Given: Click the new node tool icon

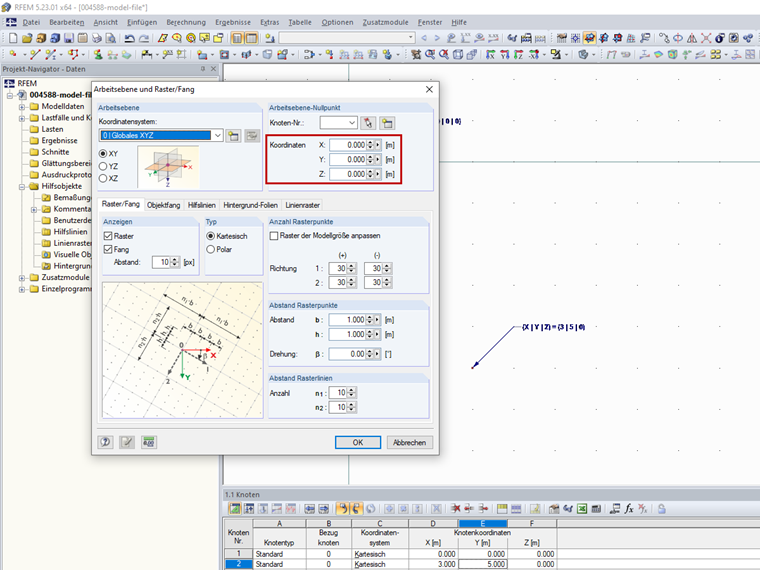Looking at the screenshot, I should tap(13, 54).
